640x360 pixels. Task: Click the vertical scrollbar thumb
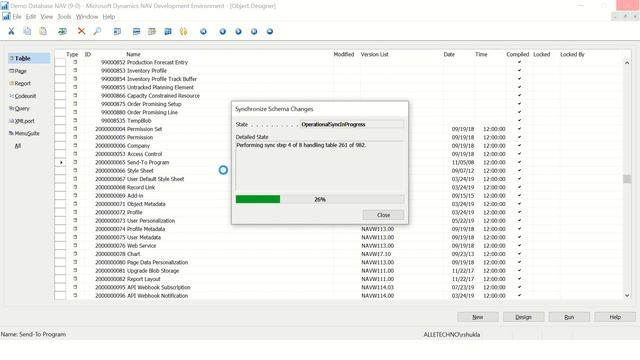pos(627,179)
